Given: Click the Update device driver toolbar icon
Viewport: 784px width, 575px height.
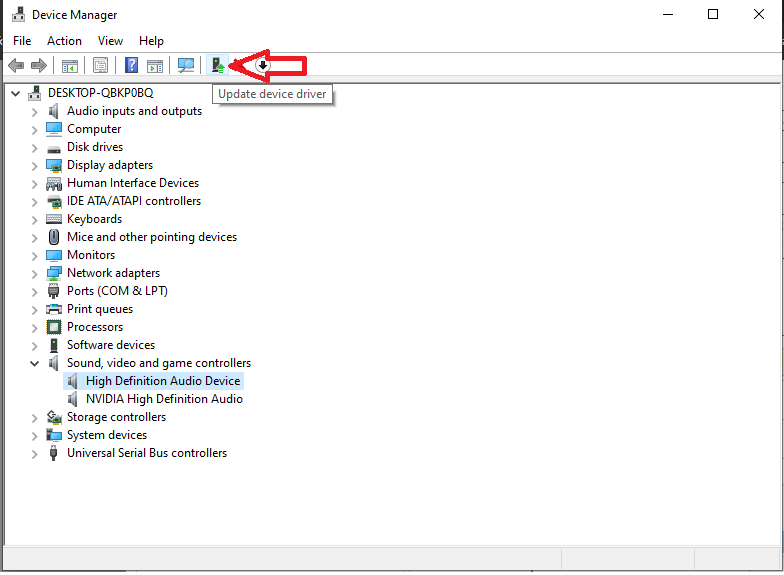Looking at the screenshot, I should click(x=218, y=66).
